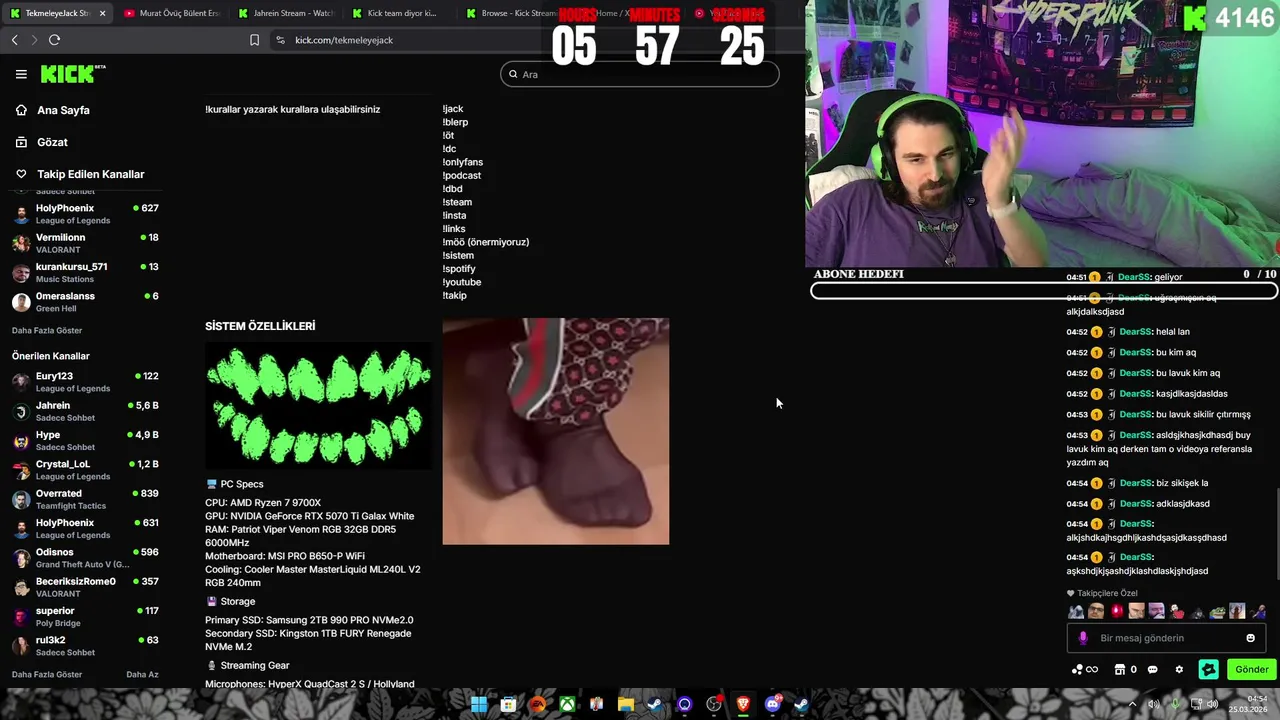Screen dimensions: 1280x720
Task: Open kurankursu_571 channel
Action: [85, 272]
